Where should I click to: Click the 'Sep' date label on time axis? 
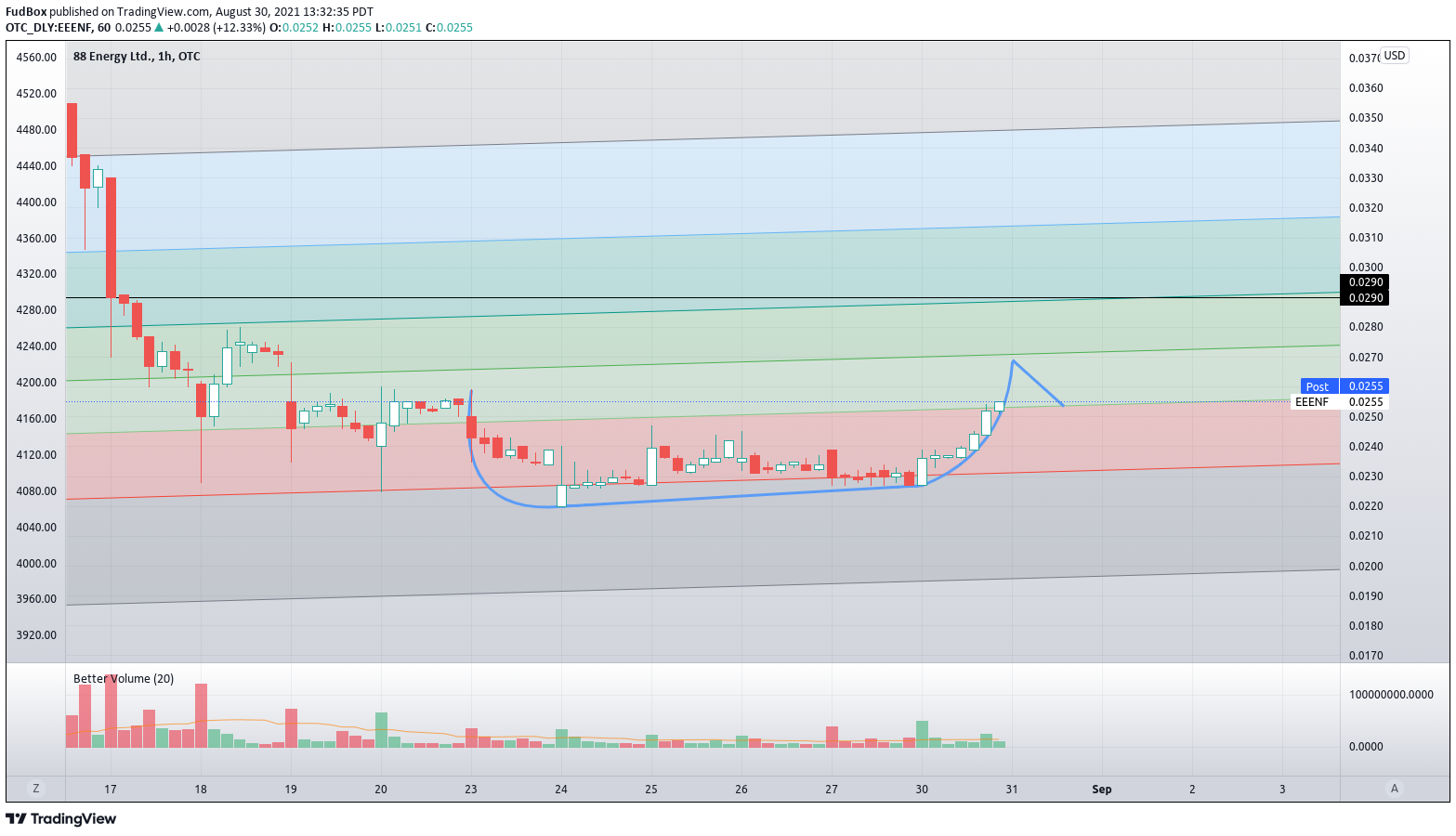coord(1102,790)
